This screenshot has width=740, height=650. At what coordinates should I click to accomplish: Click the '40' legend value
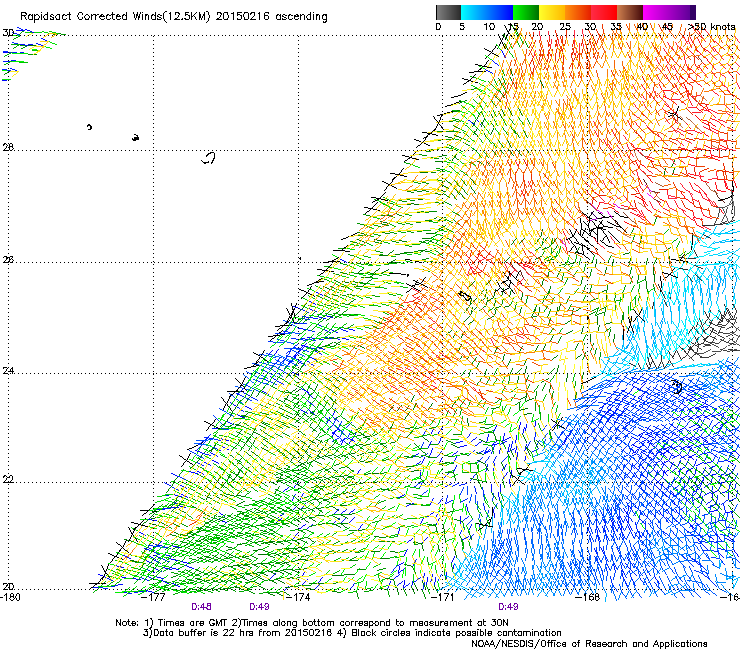[x=642, y=26]
